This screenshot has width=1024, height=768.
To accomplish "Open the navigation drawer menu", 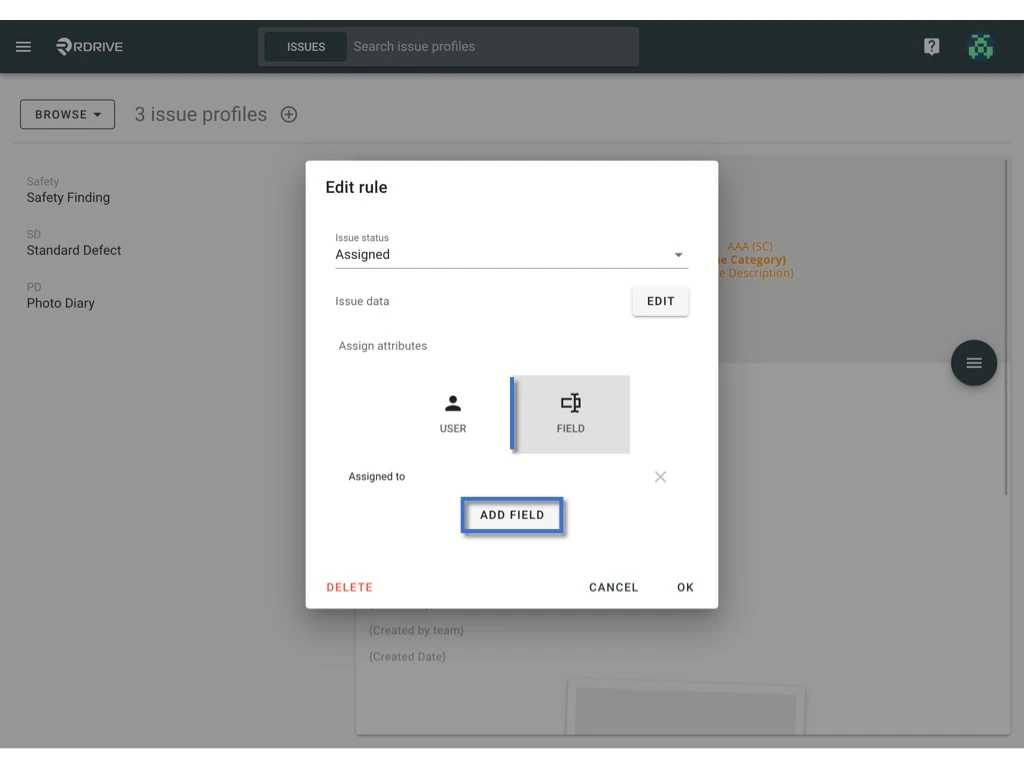I will [23, 46].
